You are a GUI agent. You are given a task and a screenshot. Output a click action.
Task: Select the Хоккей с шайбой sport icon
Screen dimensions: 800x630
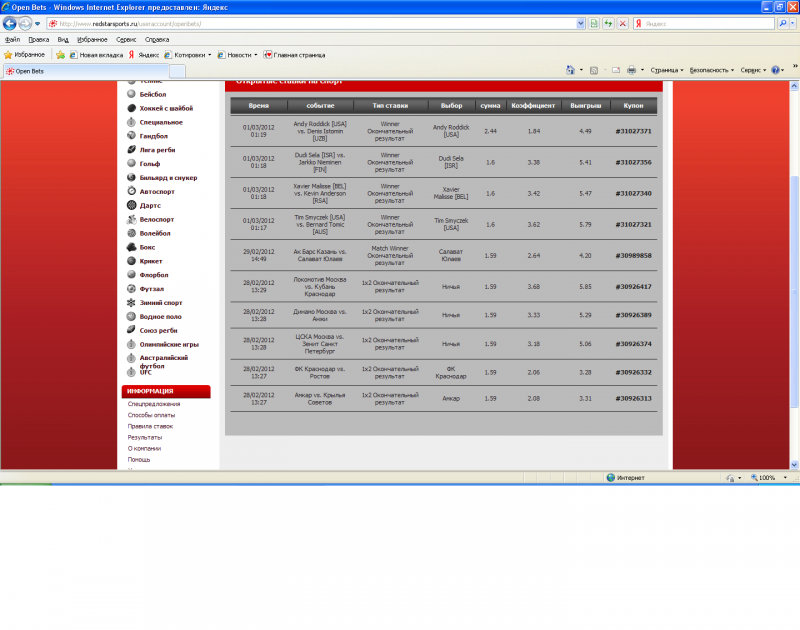click(131, 108)
